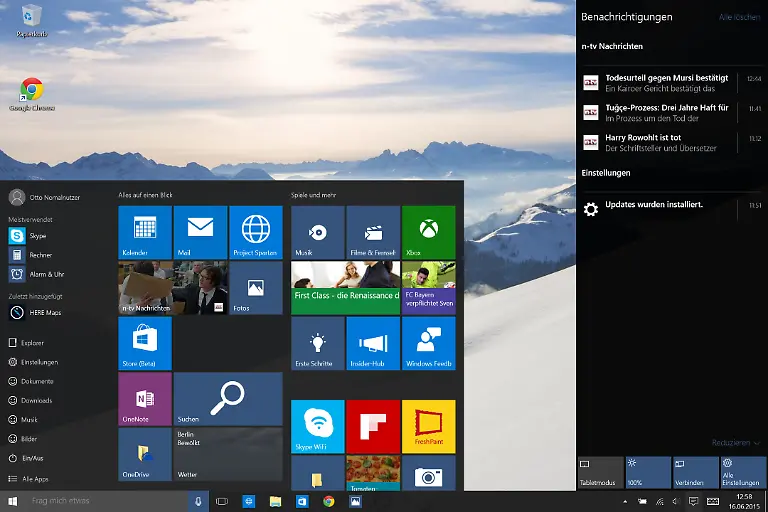Image resolution: width=768 pixels, height=512 pixels.
Task: Open the Photos app in taskbar
Action: point(355,501)
